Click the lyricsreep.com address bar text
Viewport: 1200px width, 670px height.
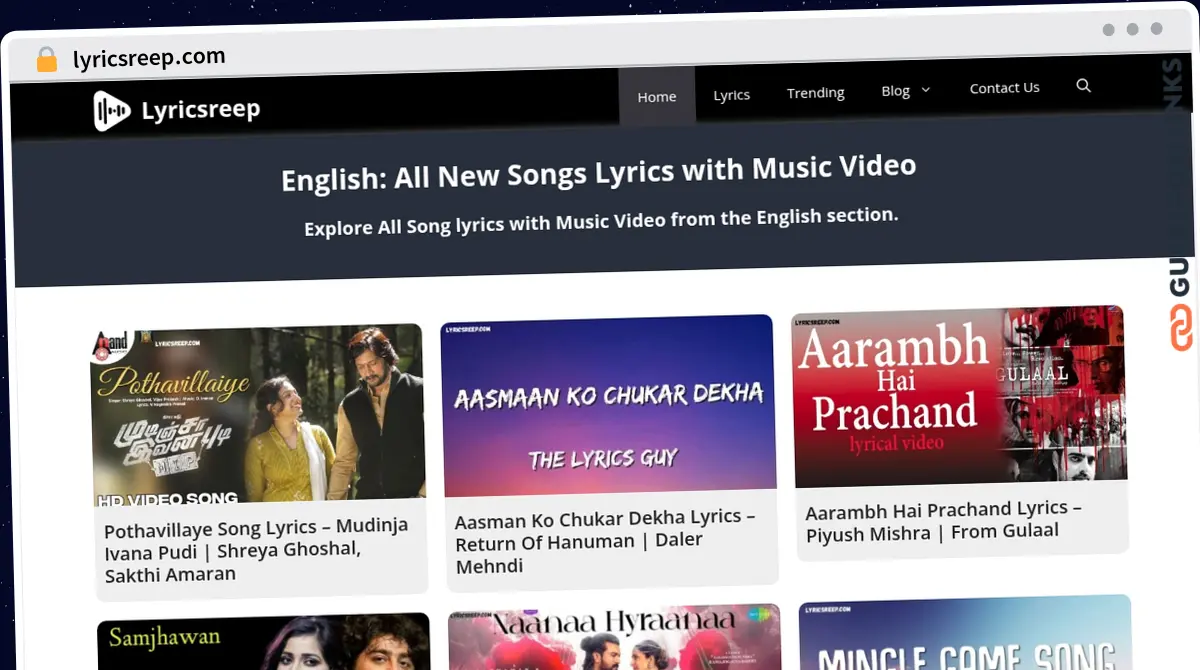pos(149,58)
